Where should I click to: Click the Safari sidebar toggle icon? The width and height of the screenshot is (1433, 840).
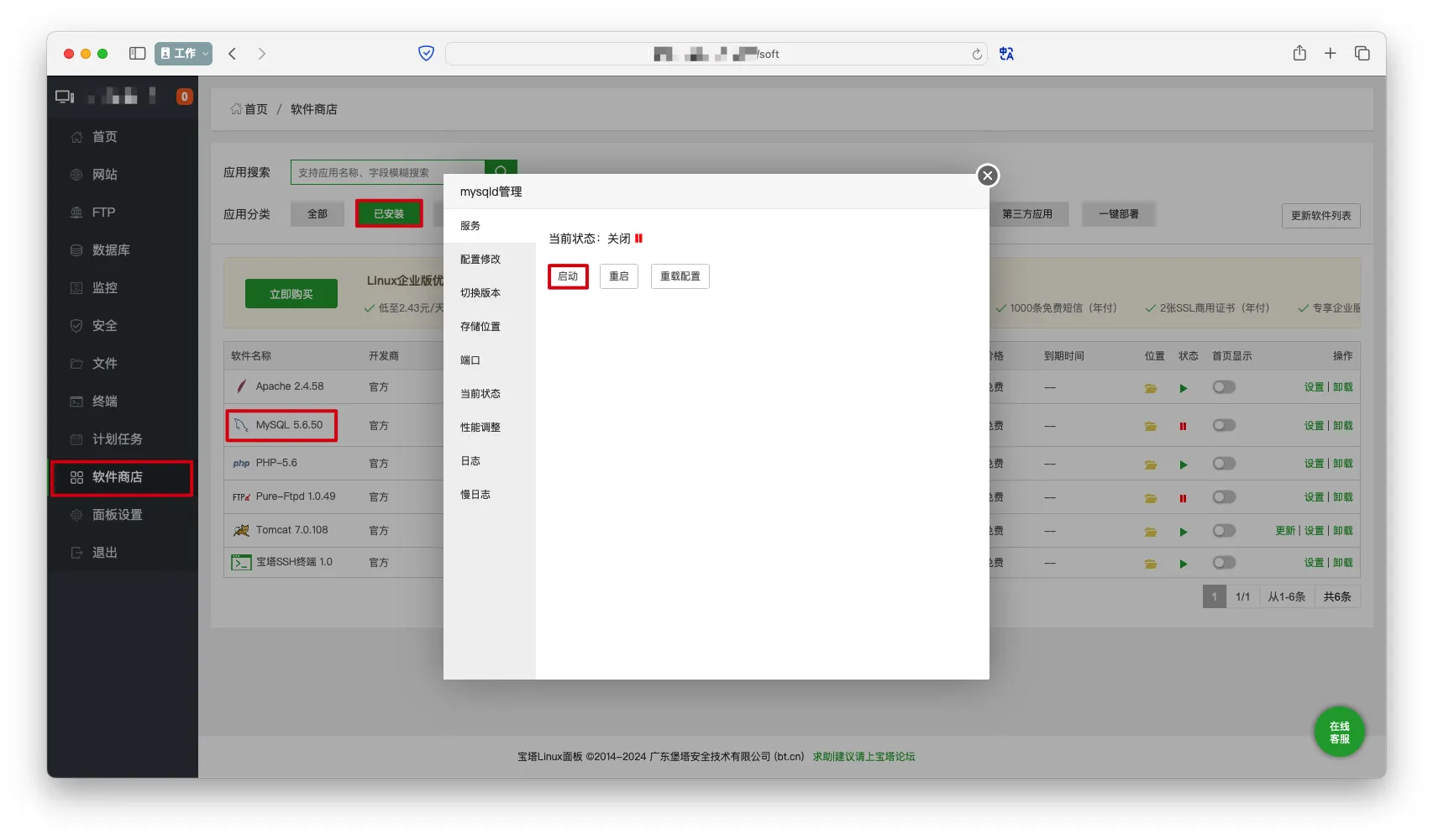click(137, 54)
